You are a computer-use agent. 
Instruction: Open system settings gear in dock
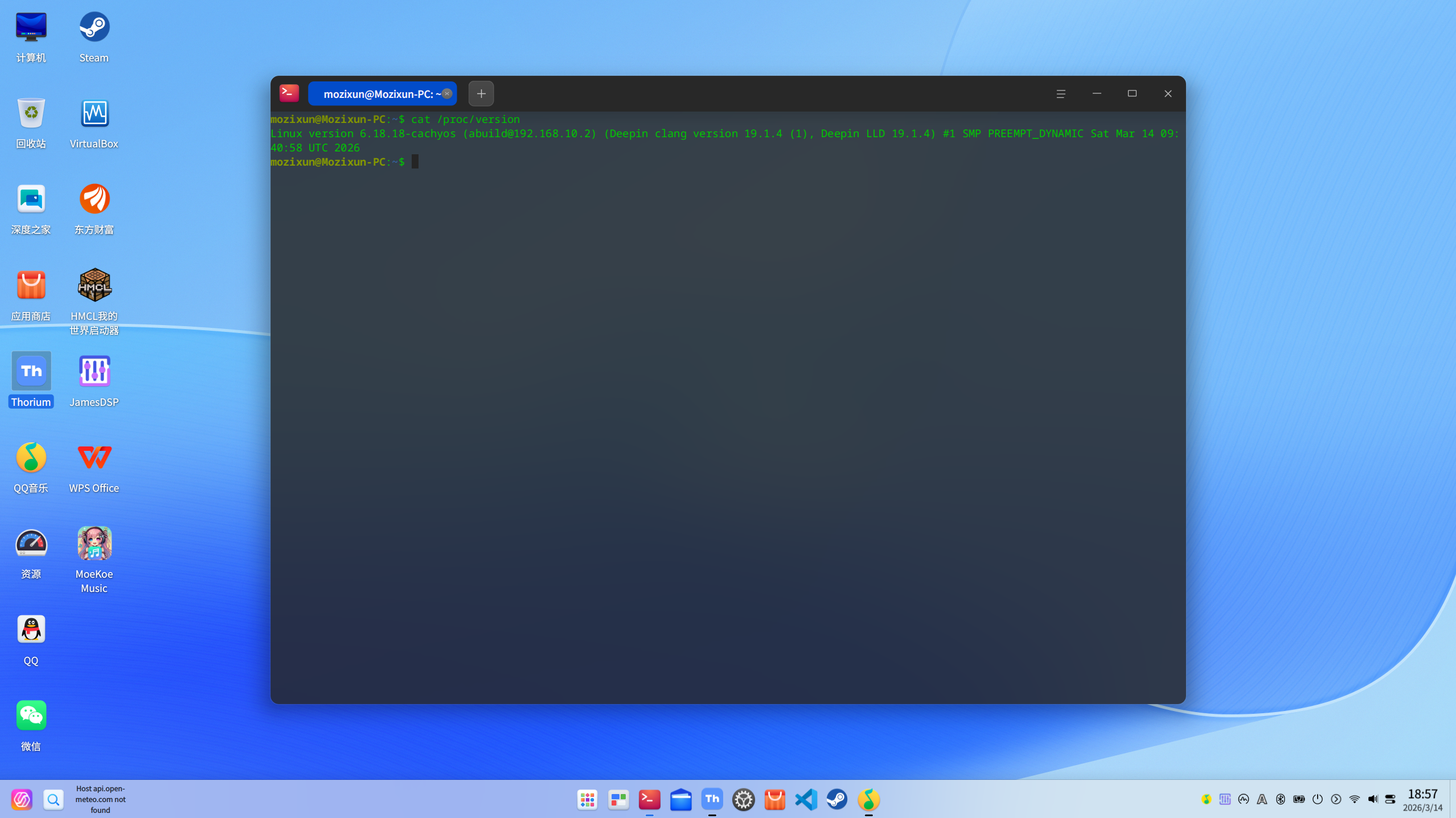click(x=743, y=799)
